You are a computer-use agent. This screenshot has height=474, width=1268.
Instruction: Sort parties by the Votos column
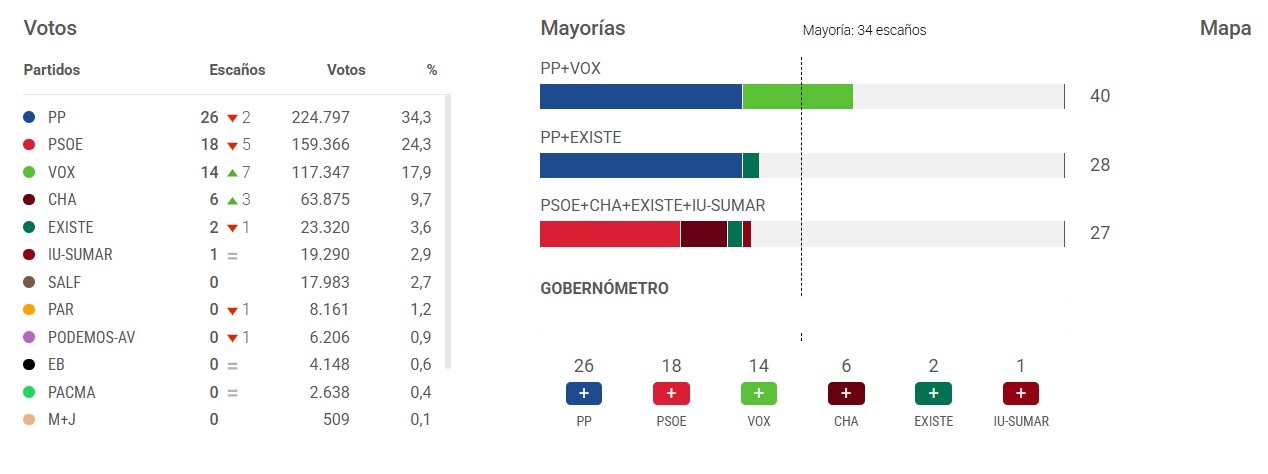tap(346, 70)
